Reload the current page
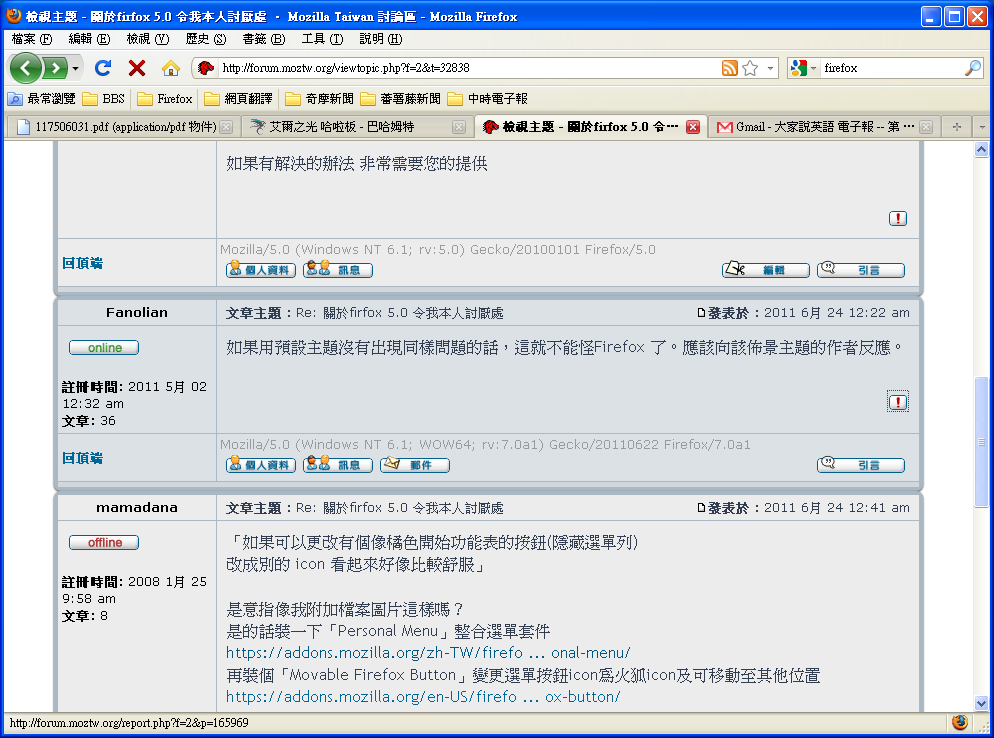Screen dimensions: 994x738 [103, 68]
